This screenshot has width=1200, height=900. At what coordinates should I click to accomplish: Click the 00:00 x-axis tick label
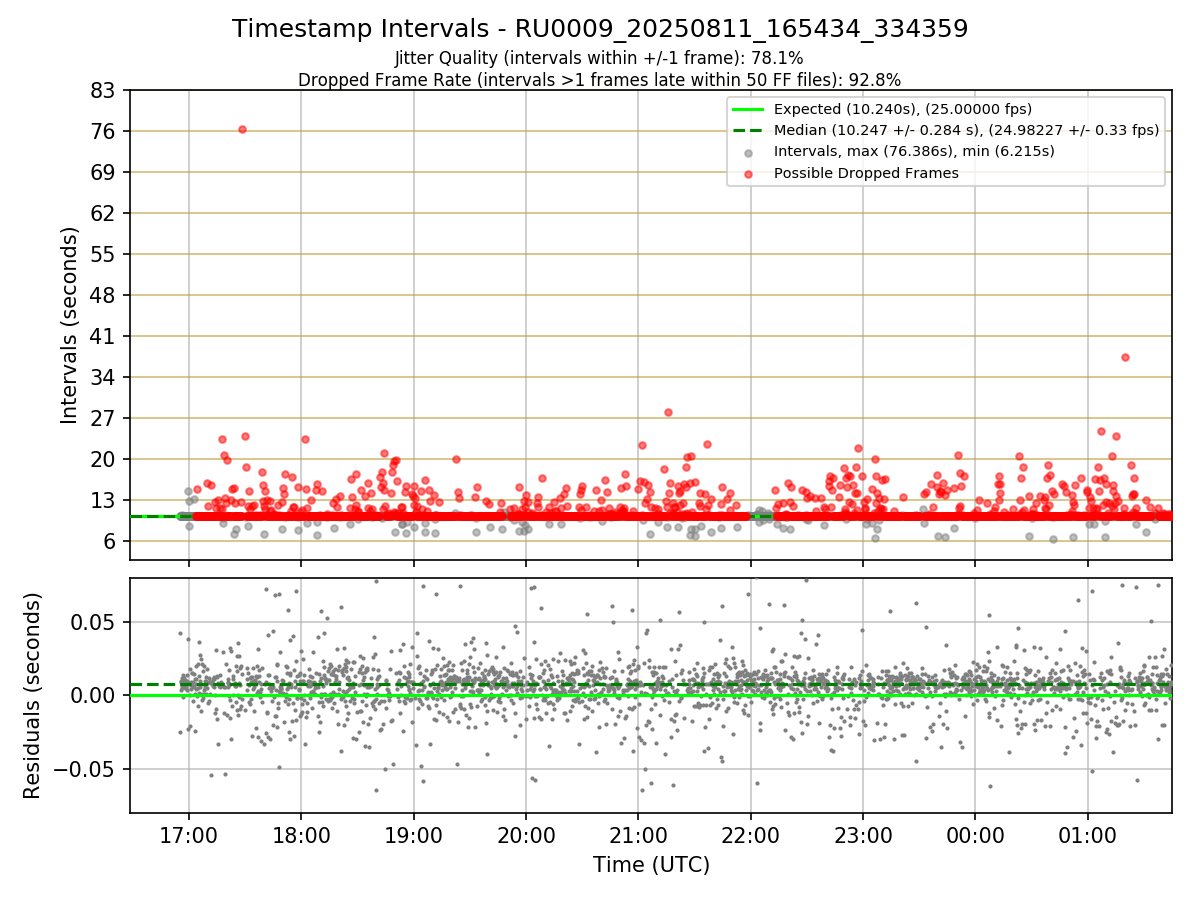point(975,835)
